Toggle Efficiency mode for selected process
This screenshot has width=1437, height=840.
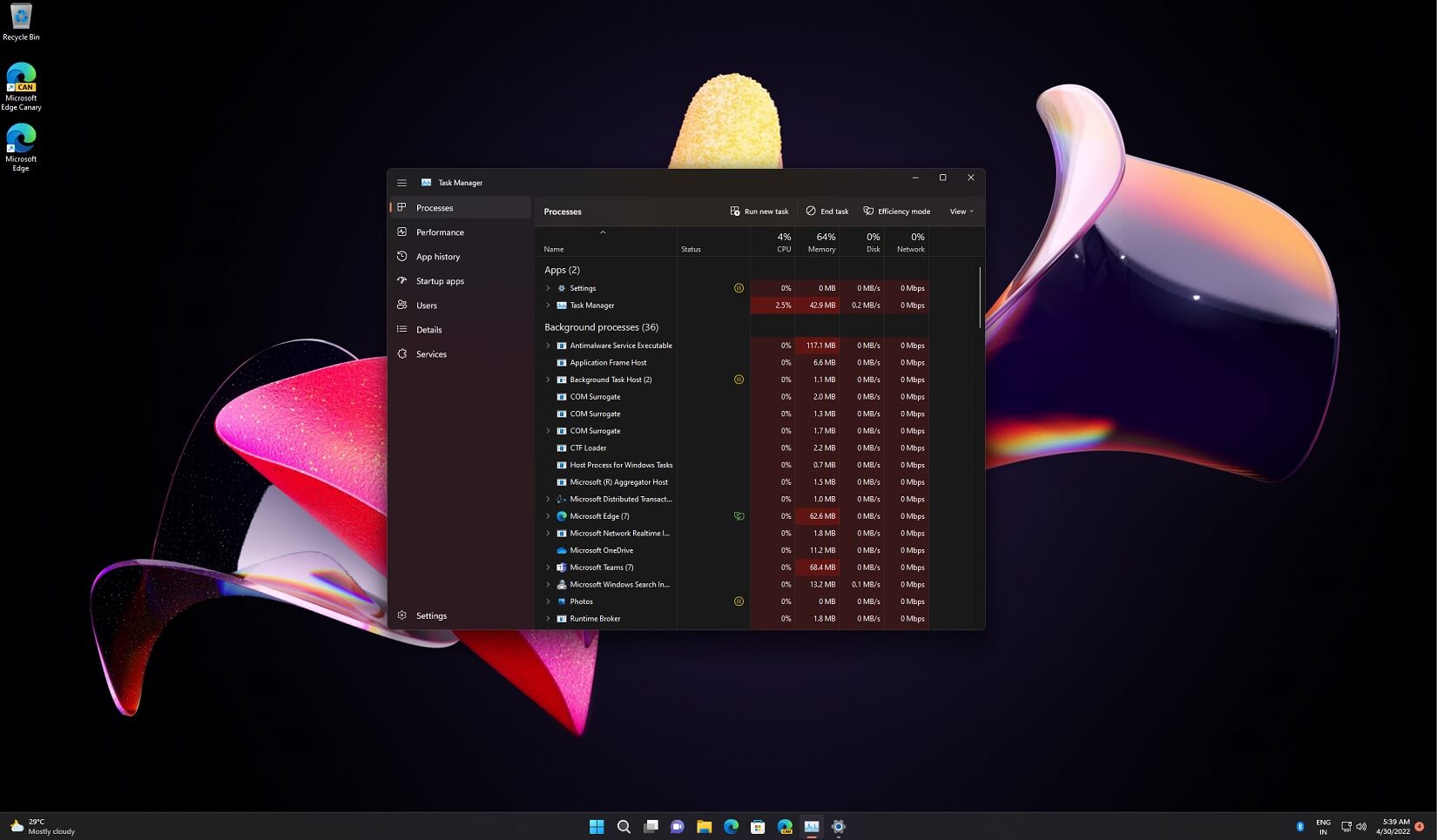896,211
